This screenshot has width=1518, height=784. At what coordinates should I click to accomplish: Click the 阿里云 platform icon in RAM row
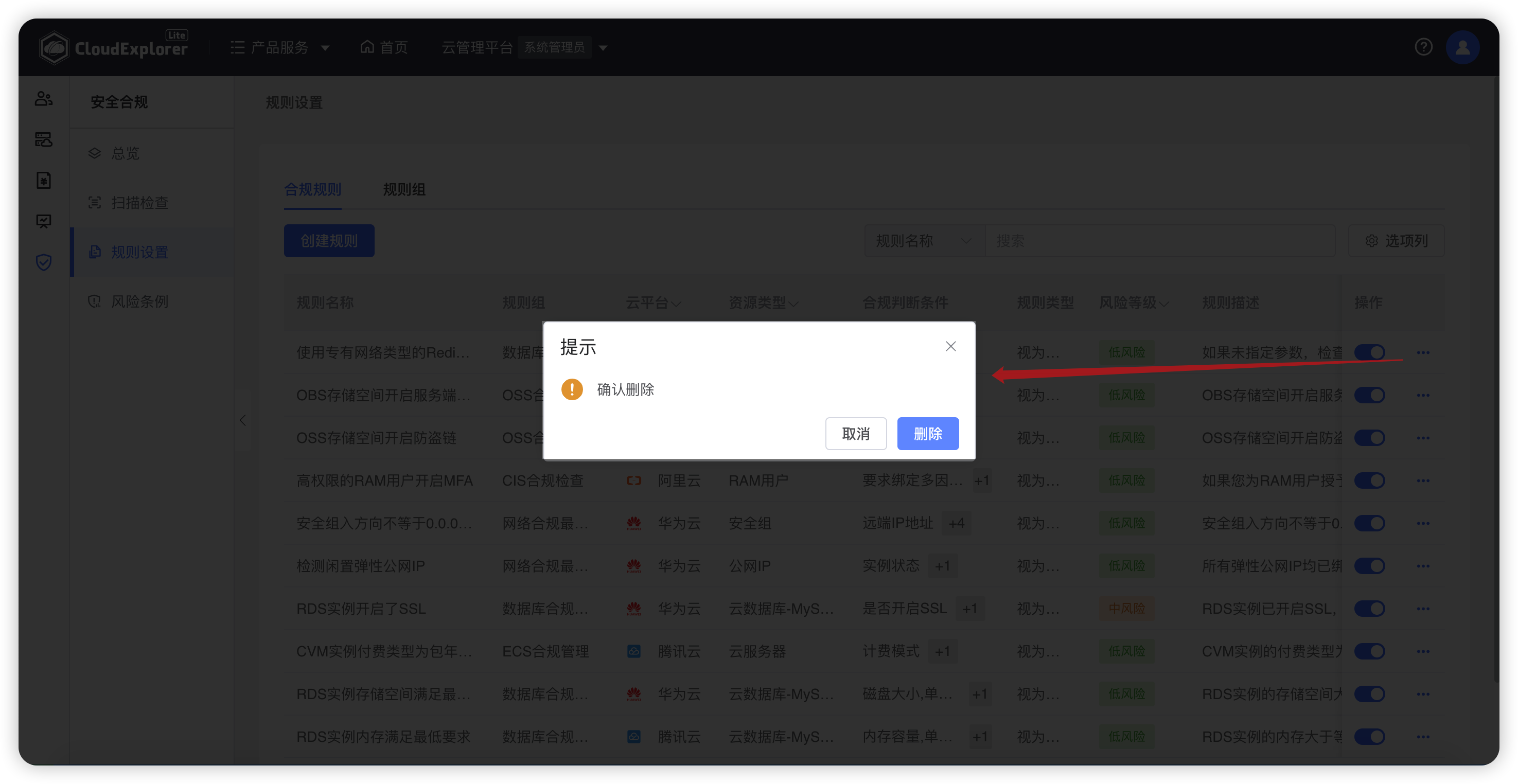pos(633,480)
